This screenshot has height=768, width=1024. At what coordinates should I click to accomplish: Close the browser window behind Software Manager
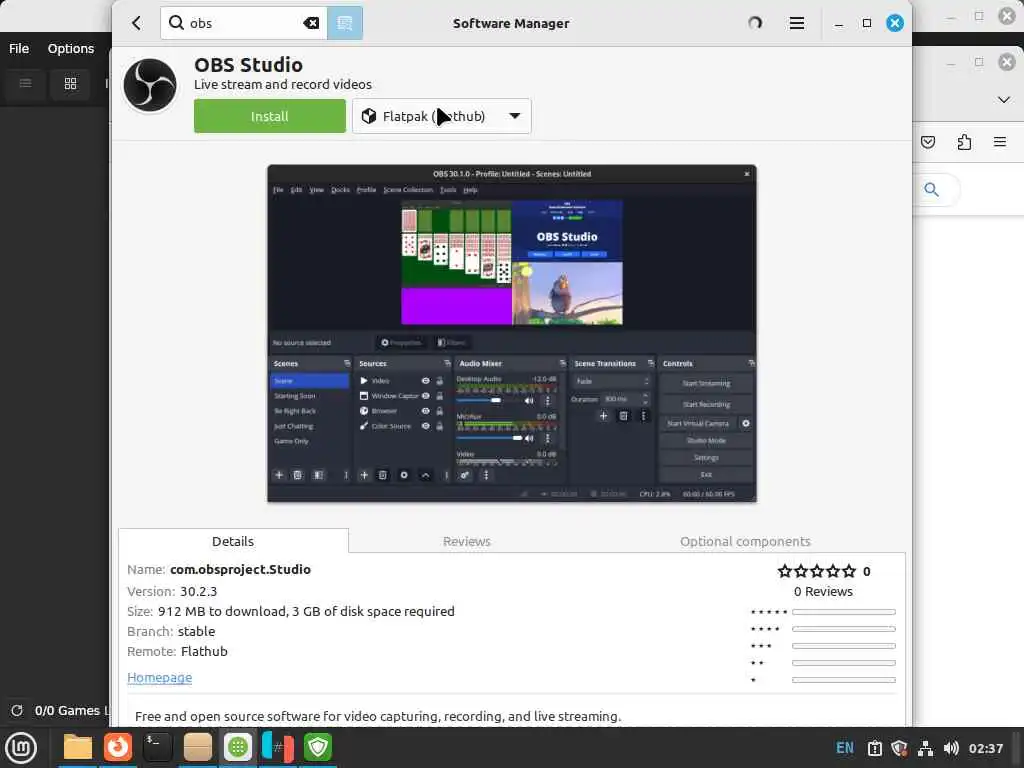[x=1007, y=62]
